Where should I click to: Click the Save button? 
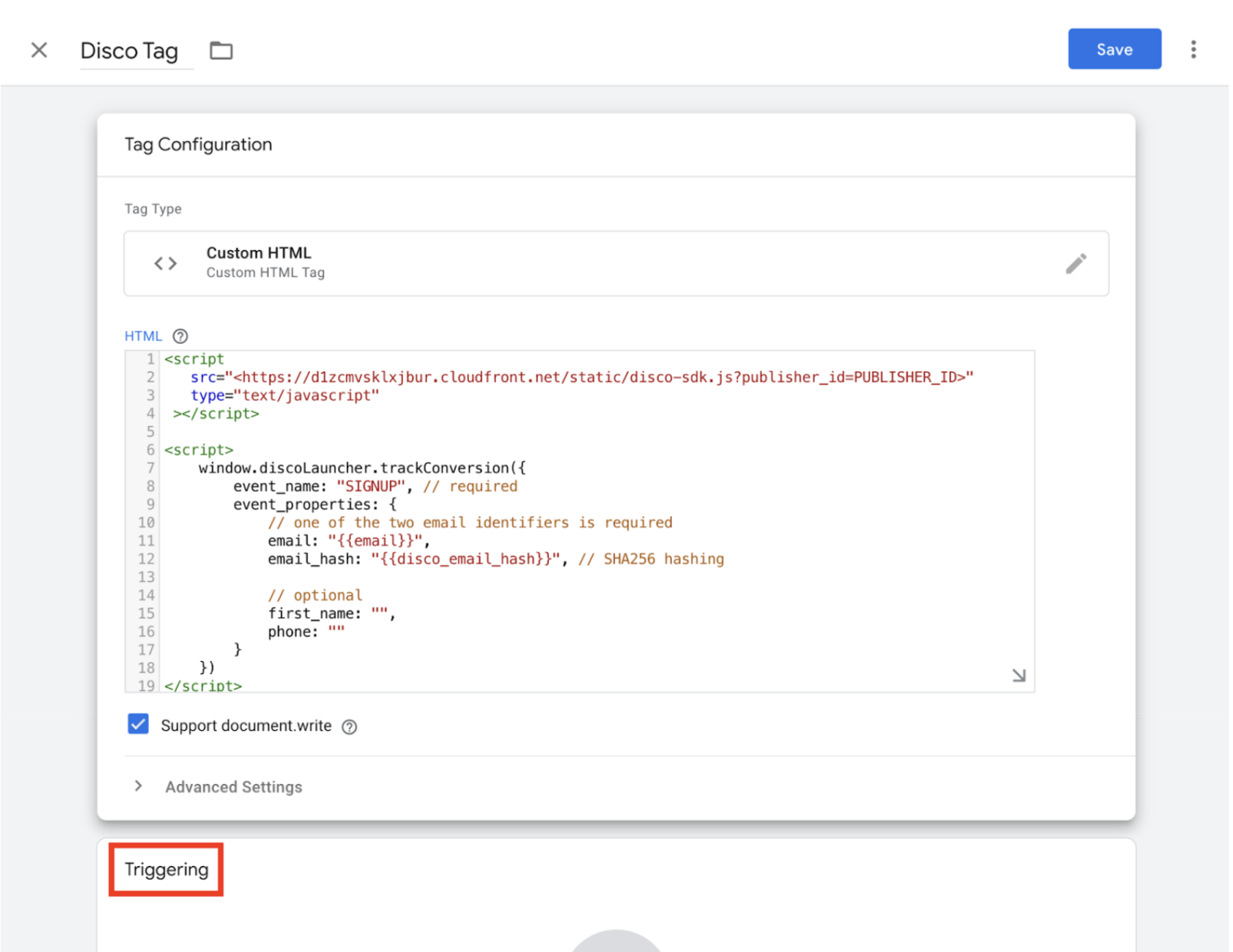1114,49
